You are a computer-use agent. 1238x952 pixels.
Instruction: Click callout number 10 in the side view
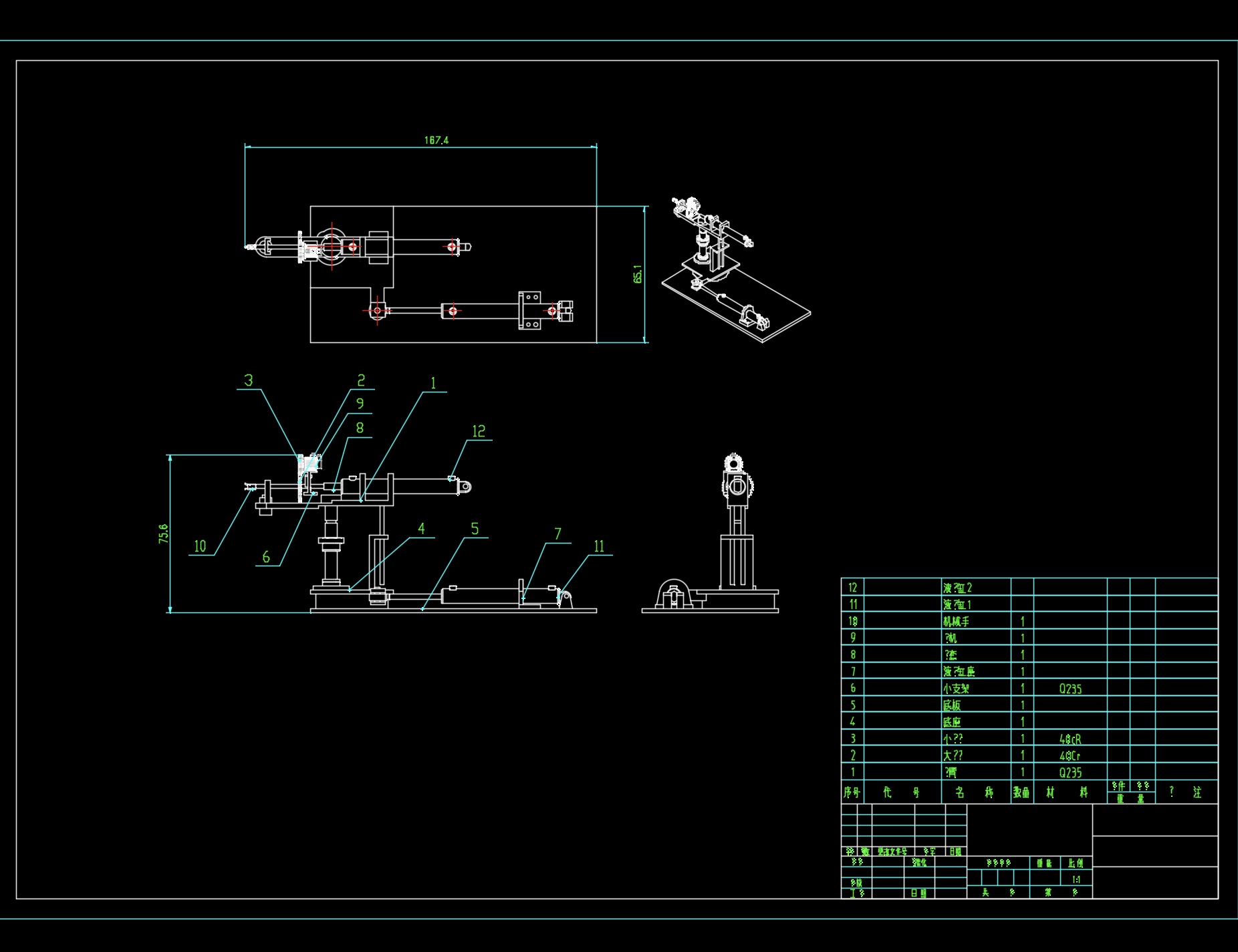[200, 546]
